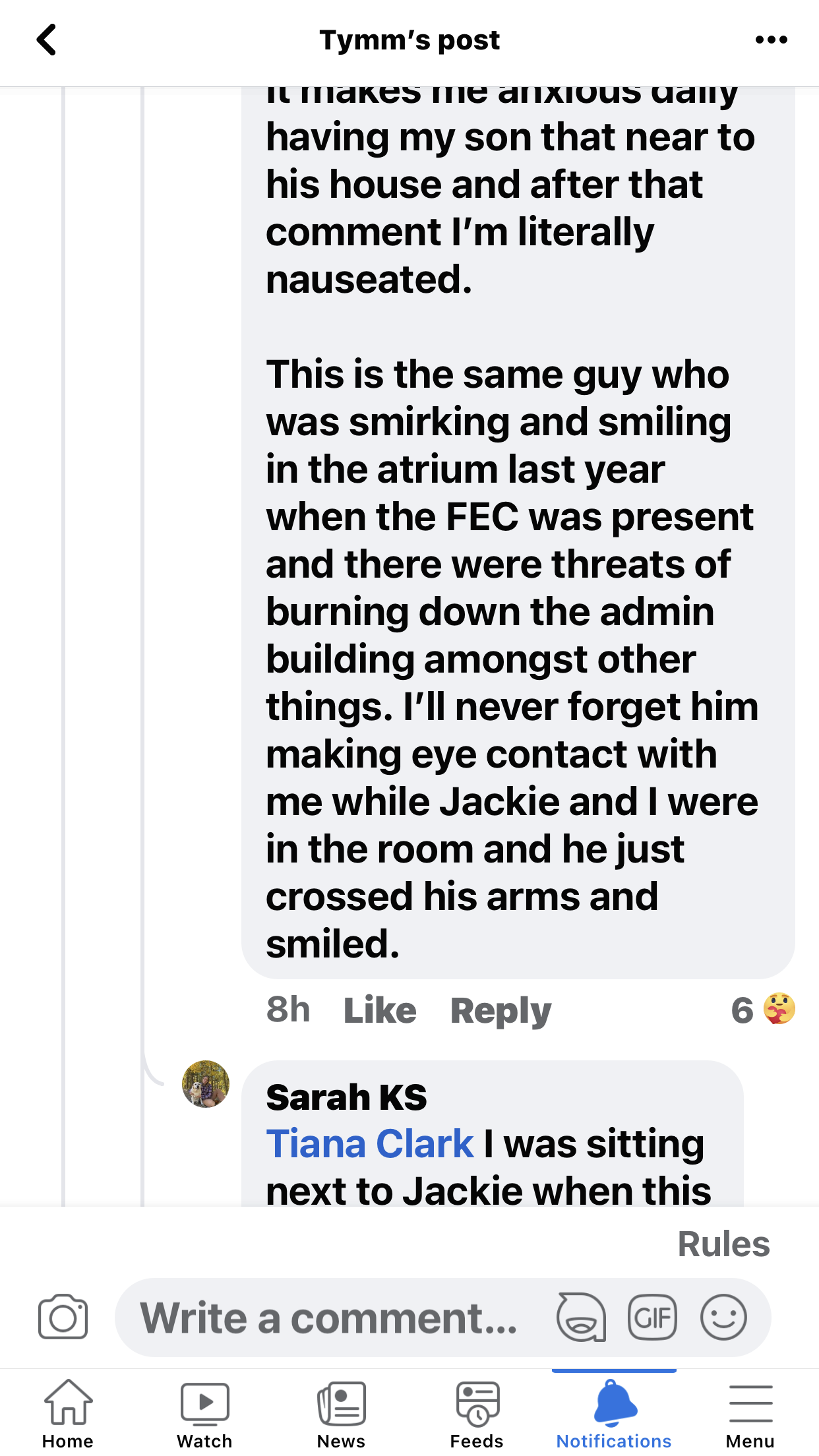Like the comment posted 8h ago
The image size is (819, 1456).
click(x=380, y=1010)
